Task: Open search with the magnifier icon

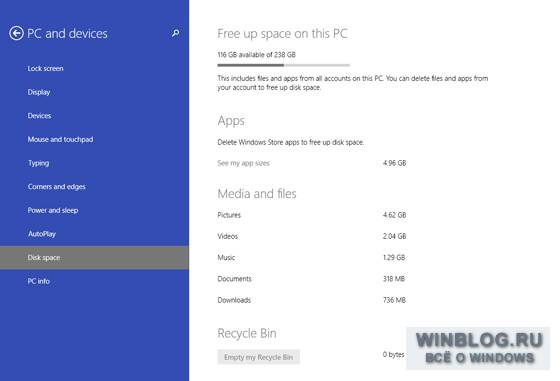Action: click(175, 33)
